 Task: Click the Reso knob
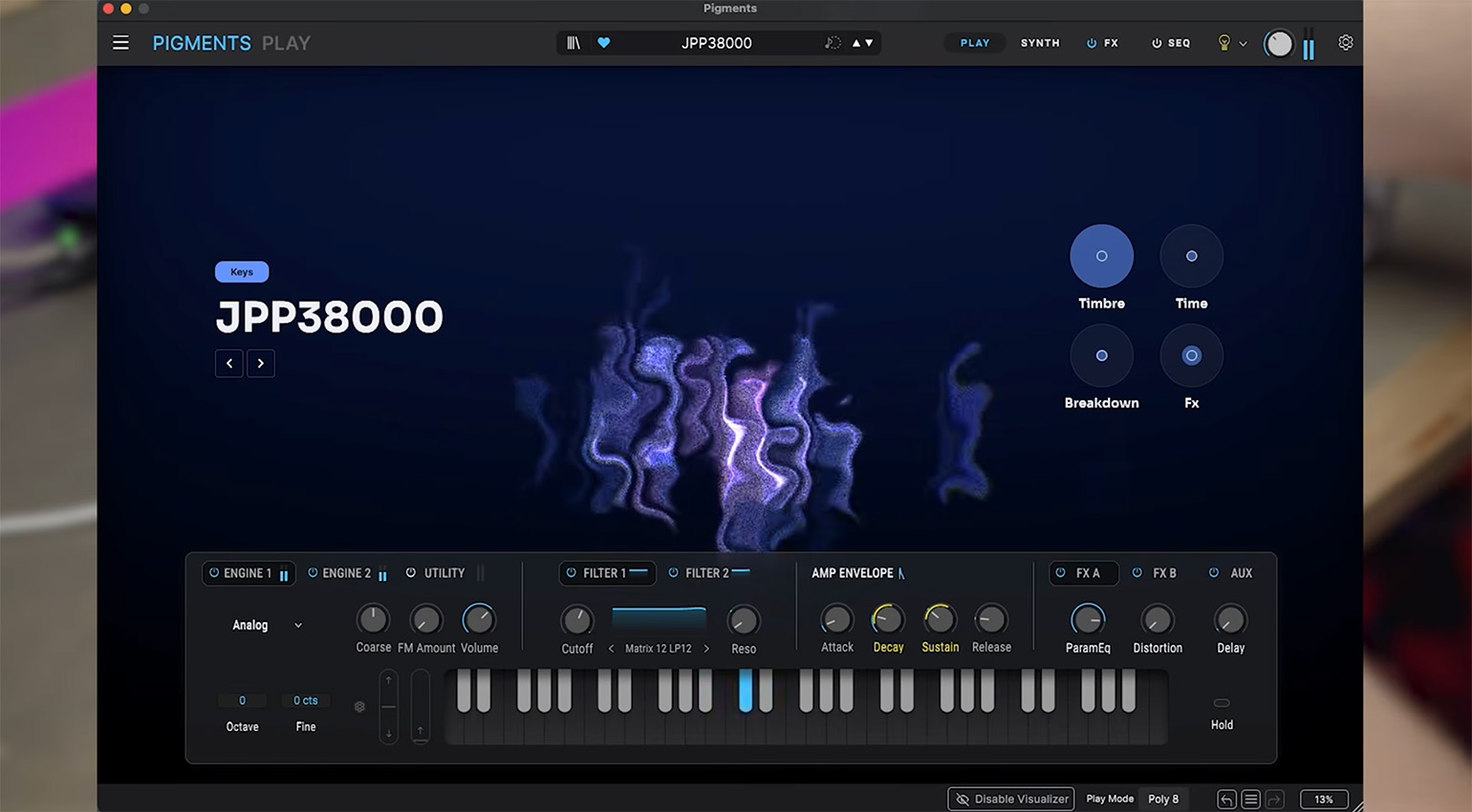[744, 620]
